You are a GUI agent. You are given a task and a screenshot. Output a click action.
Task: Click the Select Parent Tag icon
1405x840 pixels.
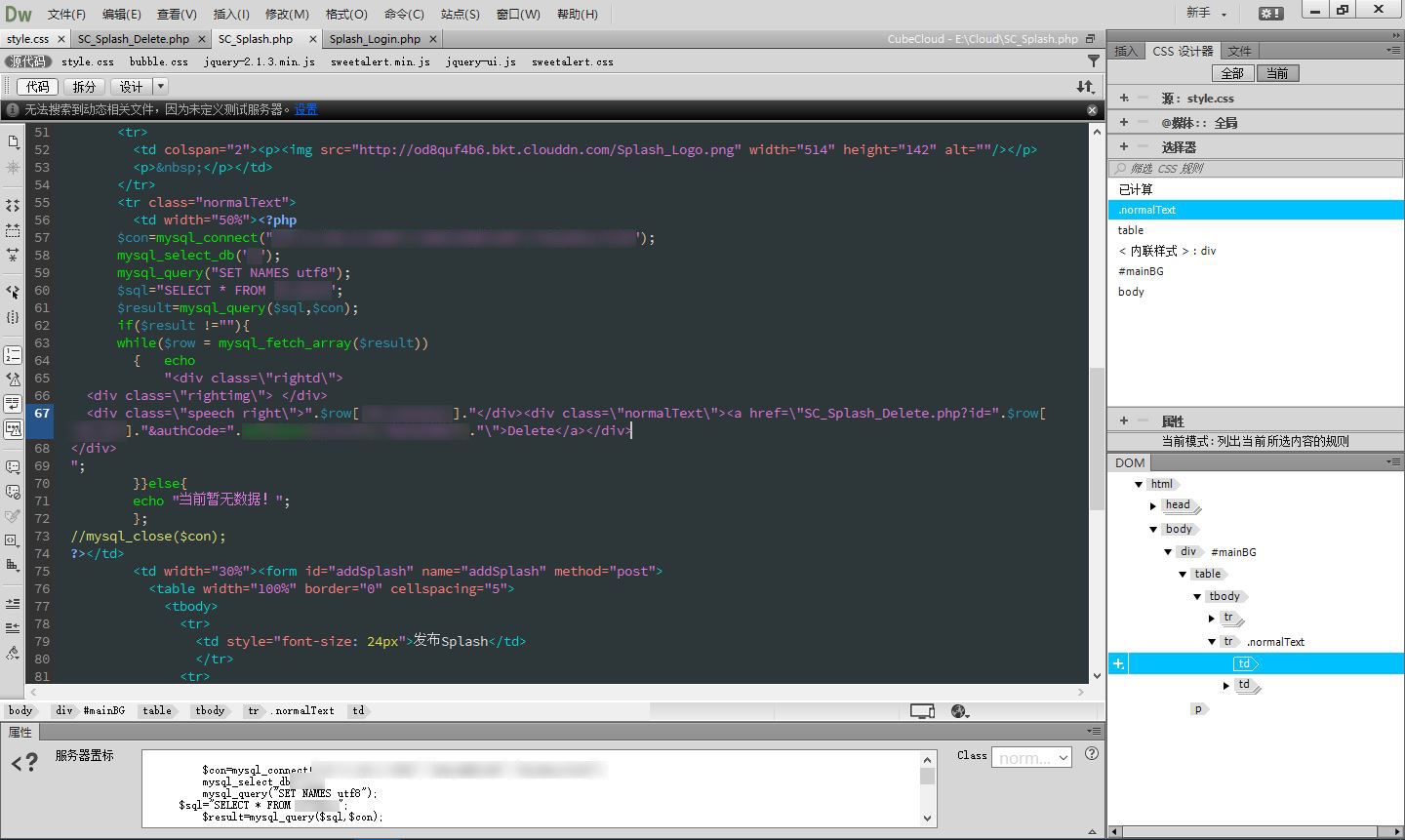click(13, 292)
